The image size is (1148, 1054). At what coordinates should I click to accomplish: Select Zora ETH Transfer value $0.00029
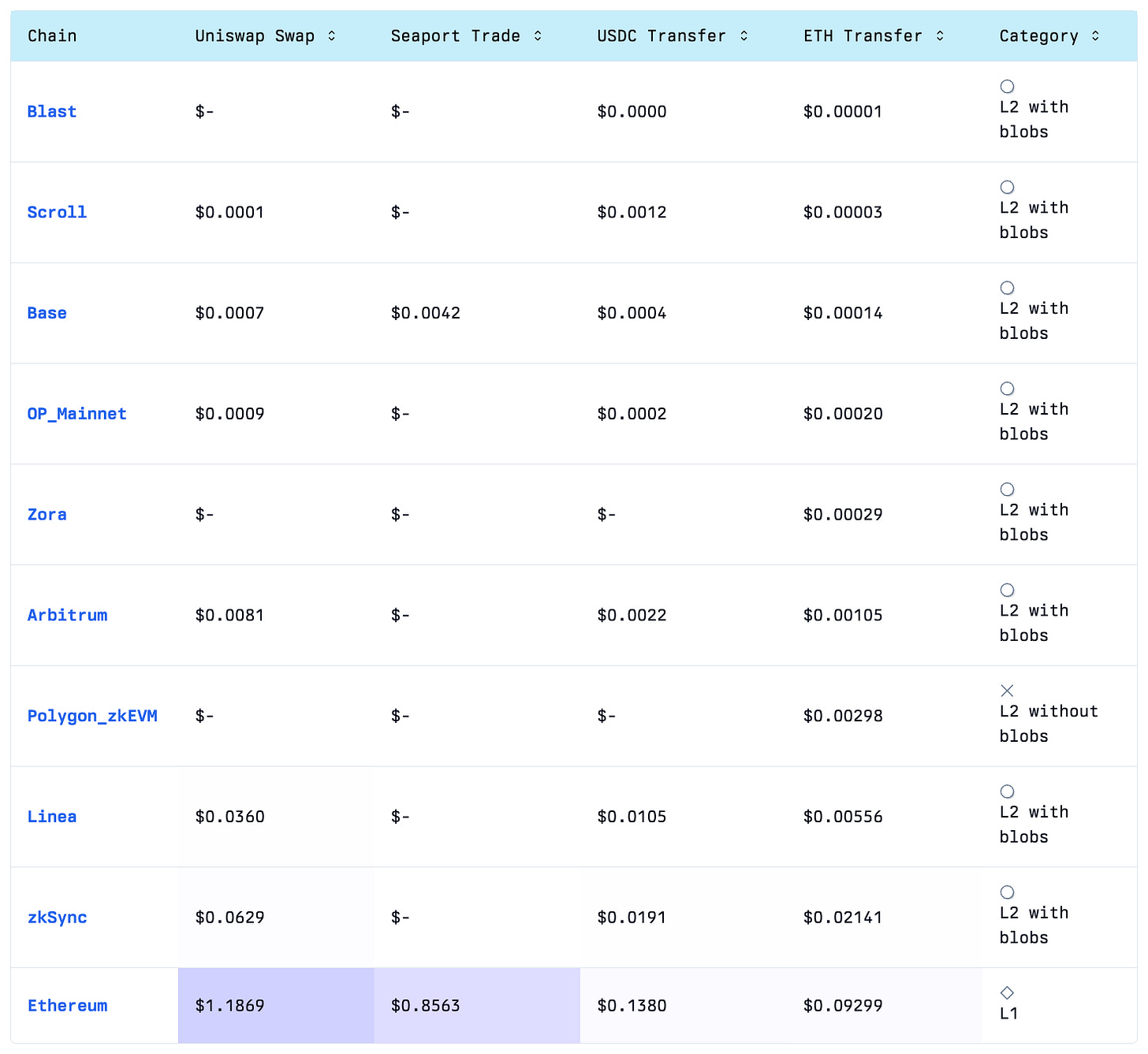pyautogui.click(x=843, y=515)
